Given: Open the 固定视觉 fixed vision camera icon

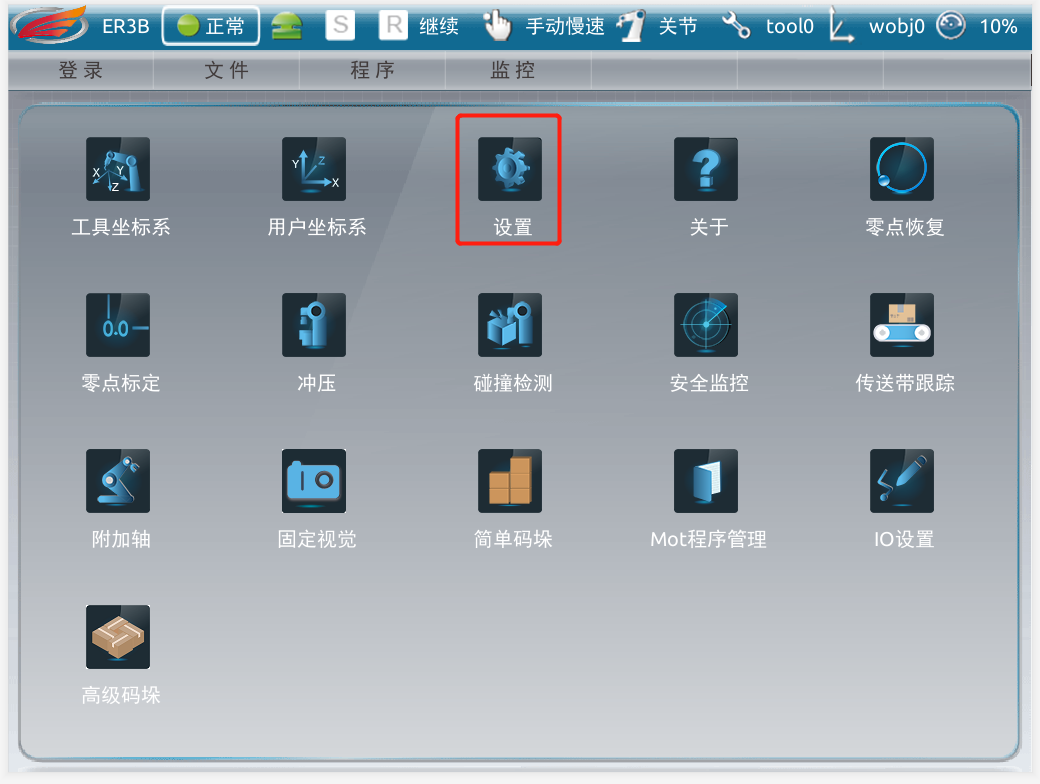Looking at the screenshot, I should pos(314,481).
